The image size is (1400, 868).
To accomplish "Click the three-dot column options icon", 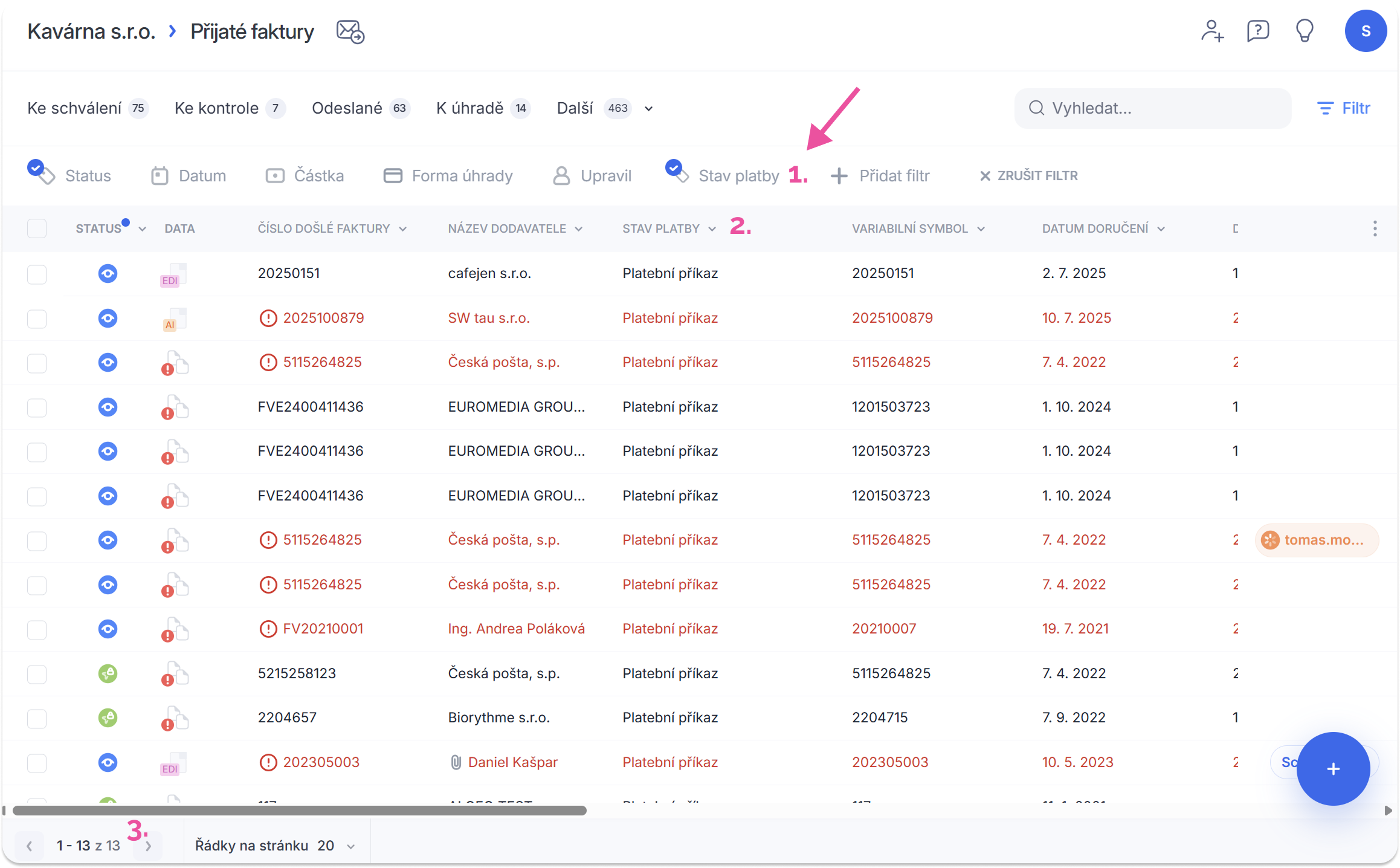I will point(1375,228).
